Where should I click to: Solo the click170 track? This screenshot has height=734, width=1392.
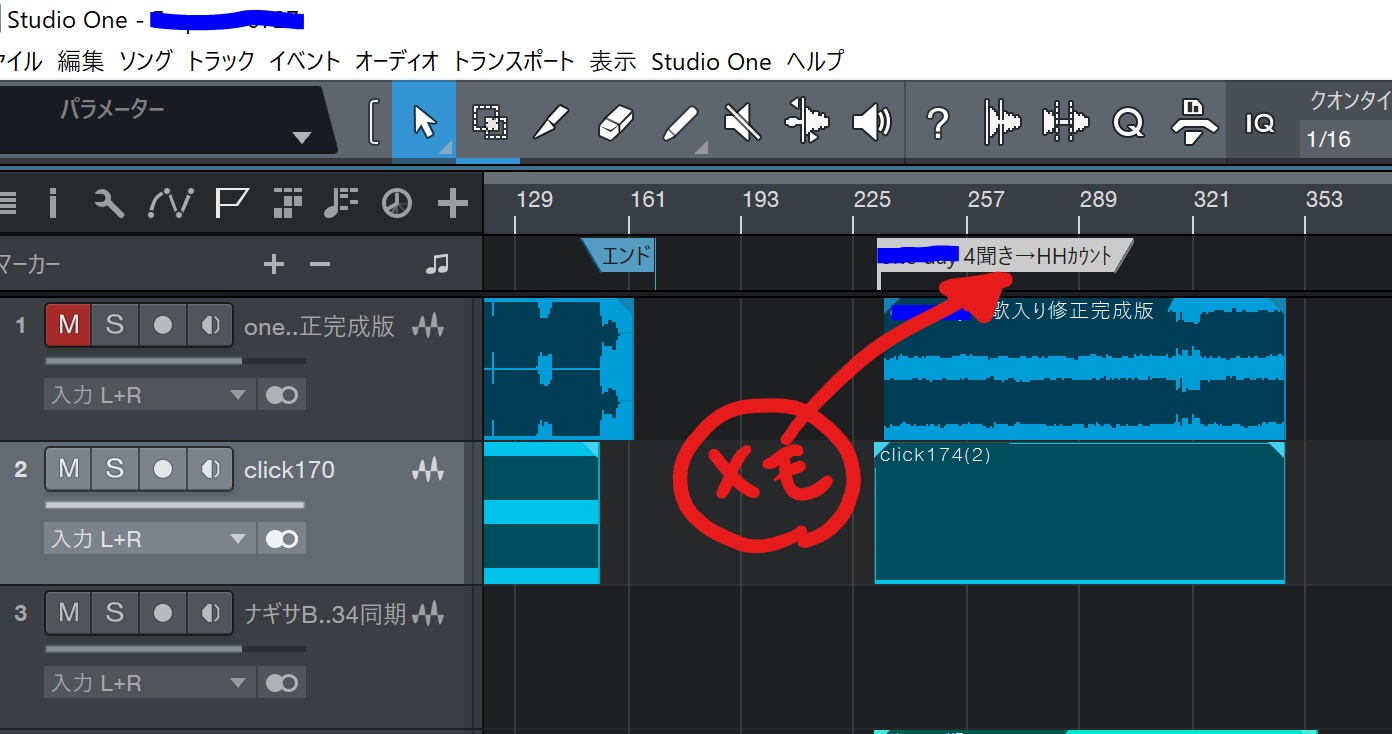(x=115, y=469)
